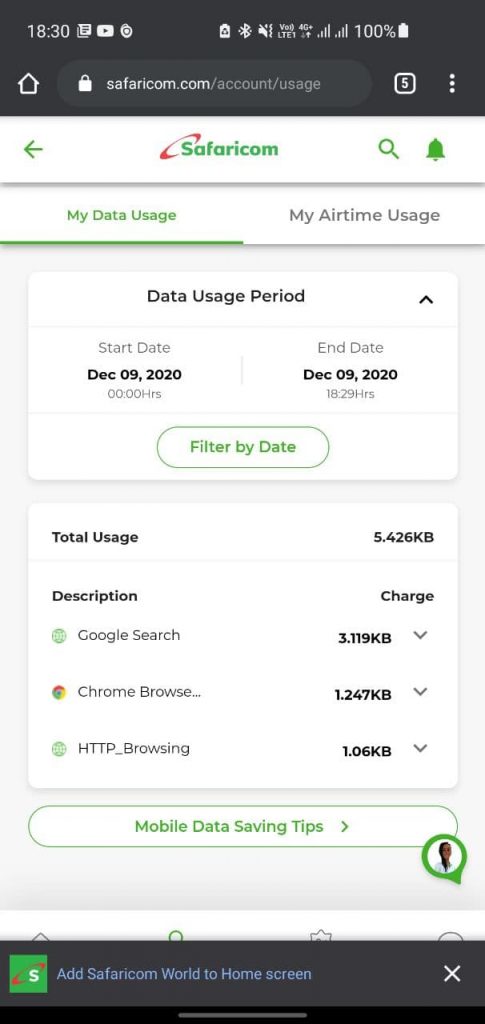
Task: Tap Add Safaricom World to Home screen
Action: (x=184, y=974)
